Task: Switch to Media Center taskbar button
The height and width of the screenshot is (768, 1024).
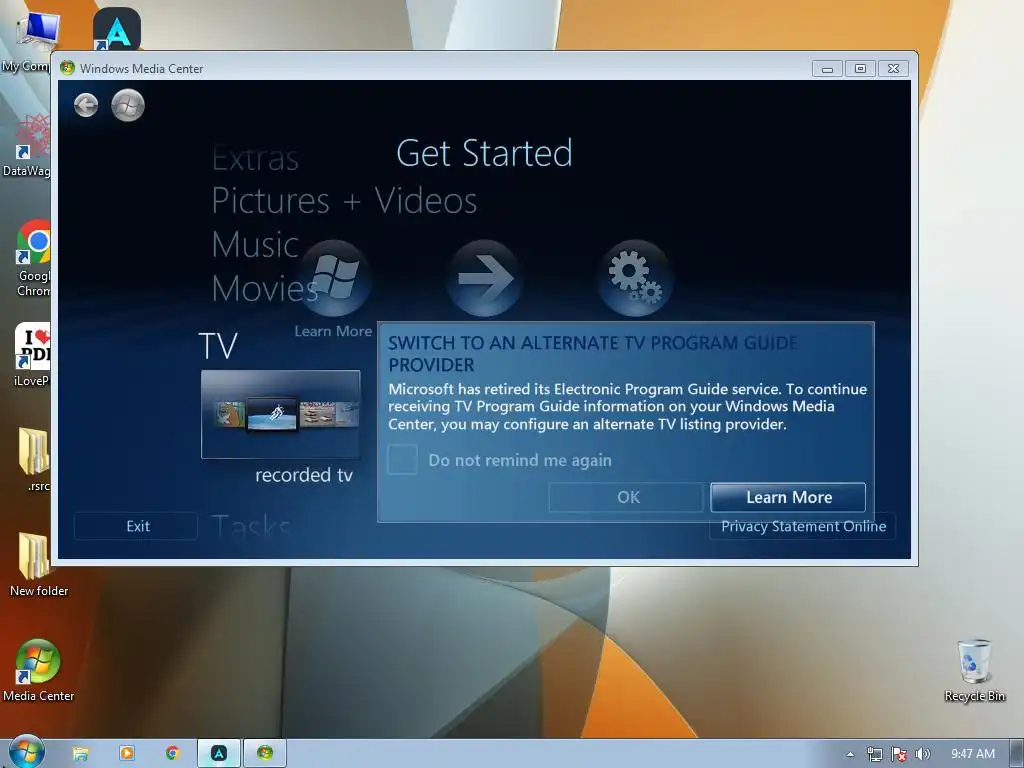Action: (265, 754)
